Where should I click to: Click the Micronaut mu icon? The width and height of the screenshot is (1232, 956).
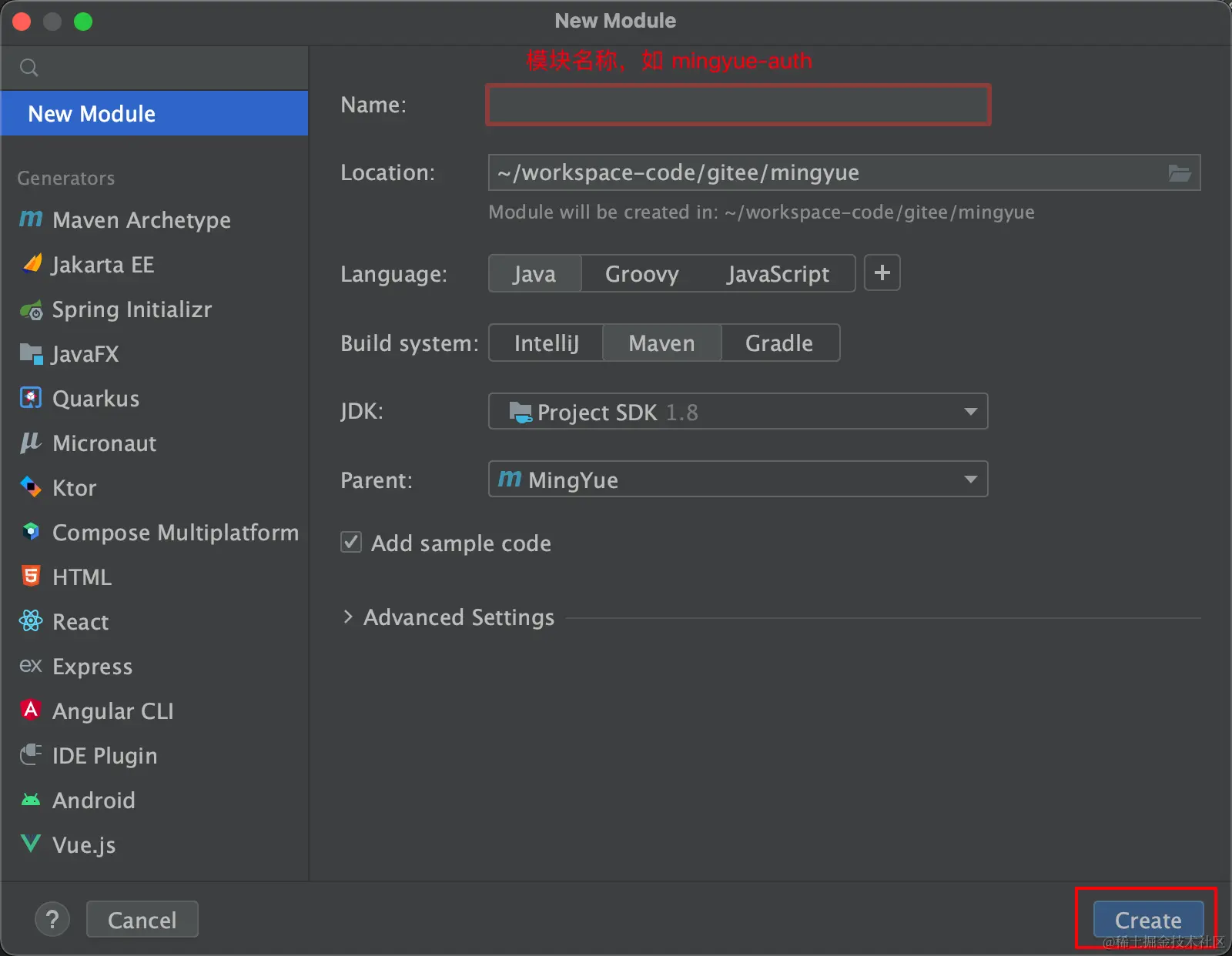[x=31, y=443]
